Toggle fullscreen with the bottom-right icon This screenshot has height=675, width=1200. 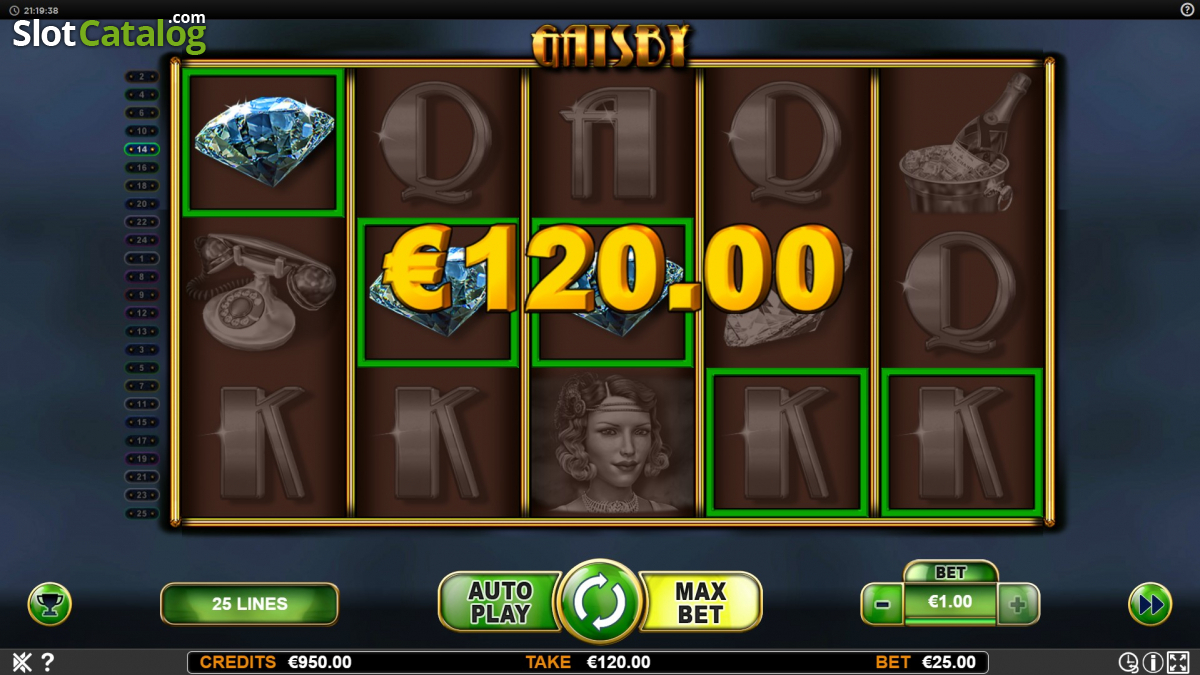1177,662
